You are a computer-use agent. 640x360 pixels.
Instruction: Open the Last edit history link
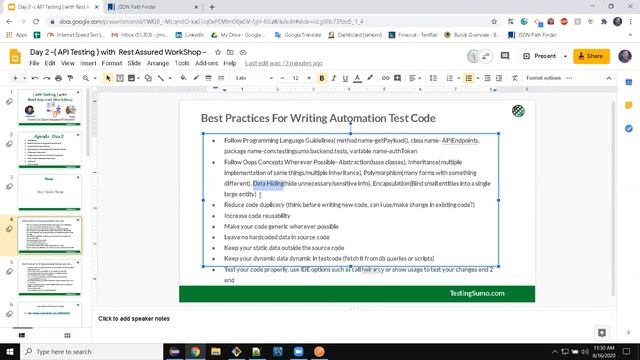[x=284, y=63]
